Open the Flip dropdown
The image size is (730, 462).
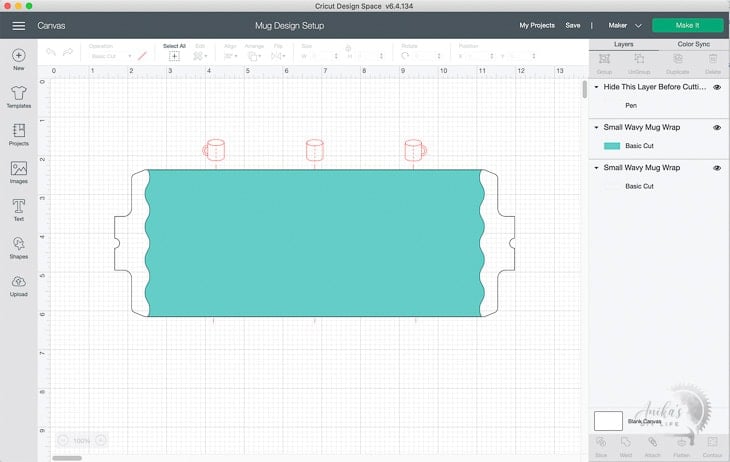pos(278,56)
